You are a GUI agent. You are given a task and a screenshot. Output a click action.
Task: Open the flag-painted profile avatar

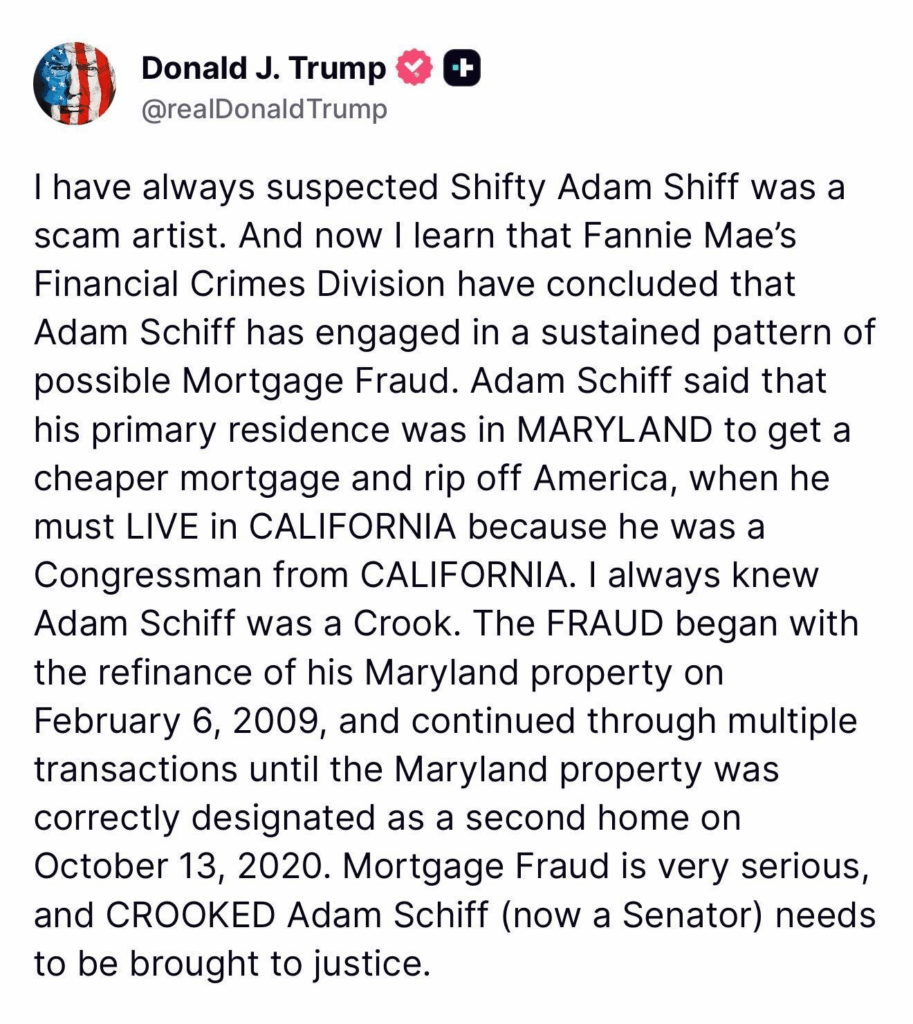click(x=75, y=84)
